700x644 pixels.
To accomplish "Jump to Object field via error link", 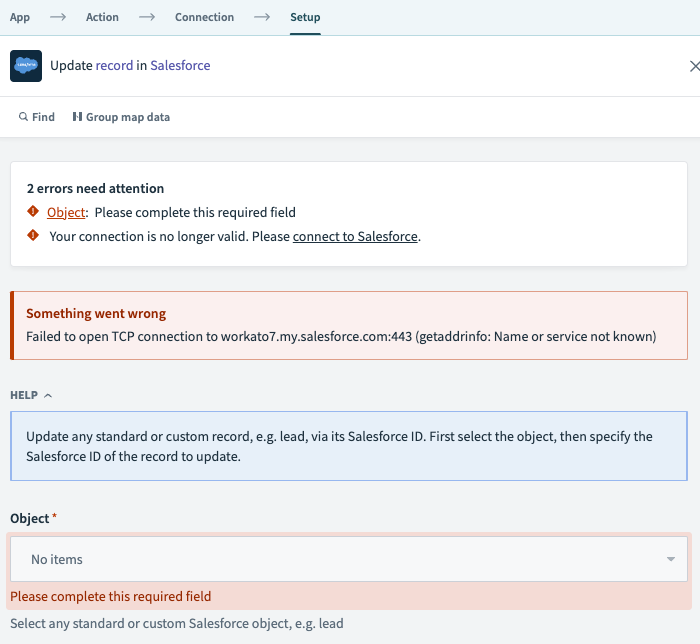I will click(66, 212).
